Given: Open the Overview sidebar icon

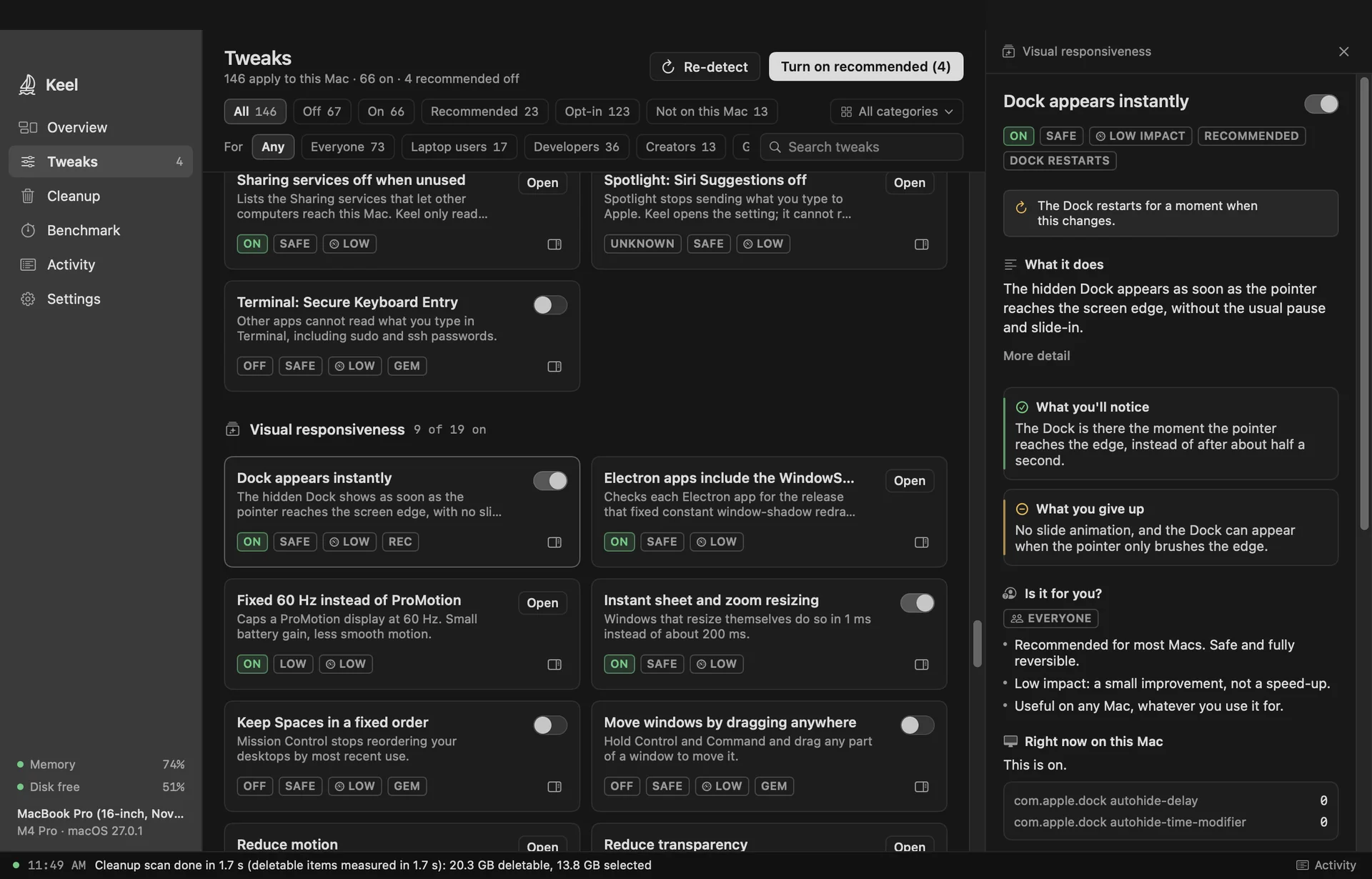Looking at the screenshot, I should [28, 127].
